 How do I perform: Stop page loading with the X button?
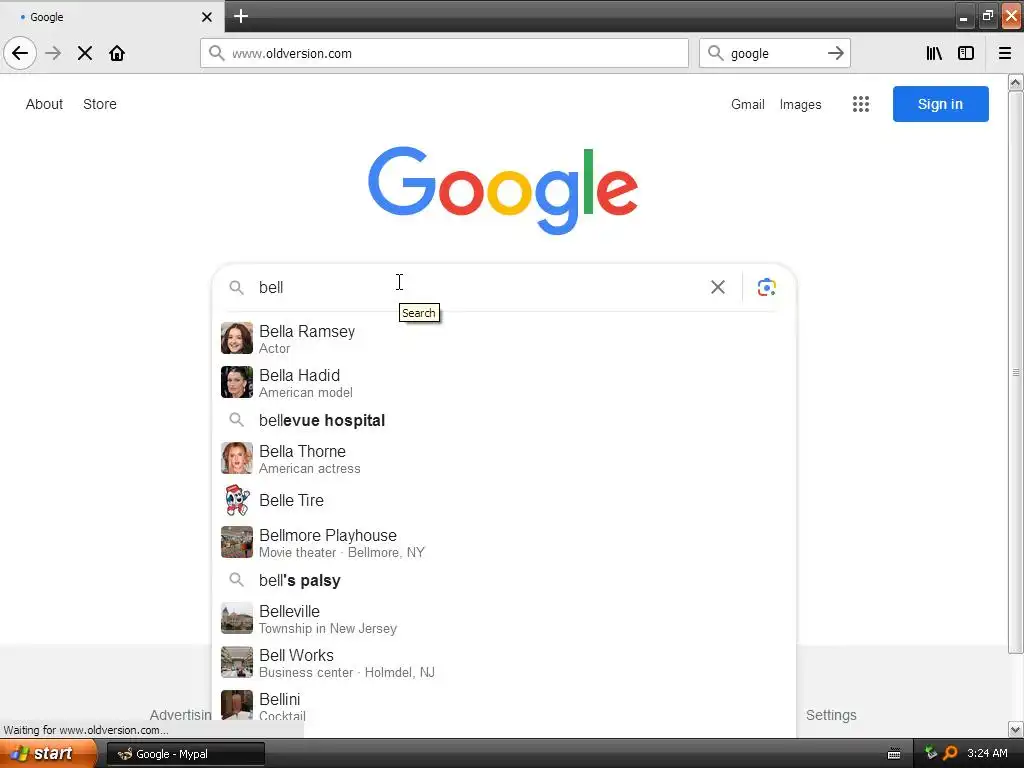85,53
